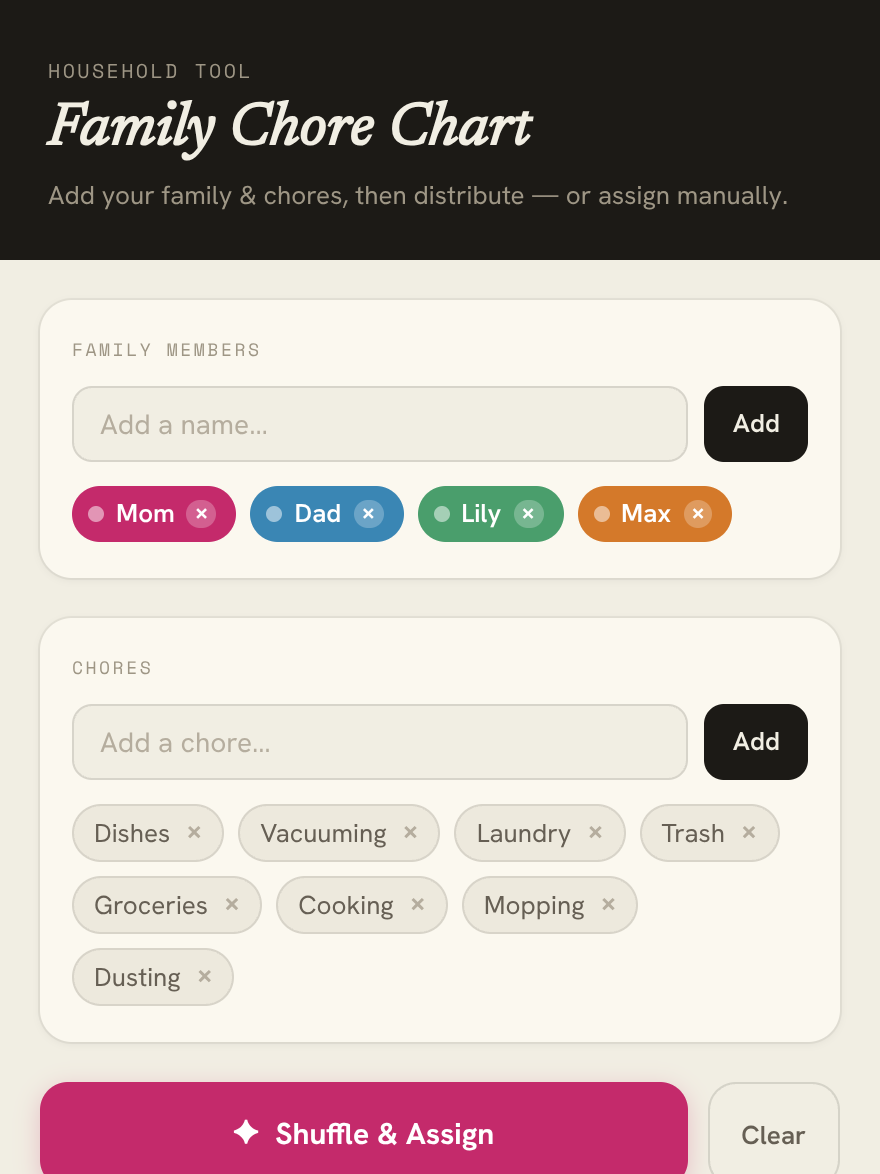
Task: Remove the Dusting chore
Action: [x=204, y=976]
